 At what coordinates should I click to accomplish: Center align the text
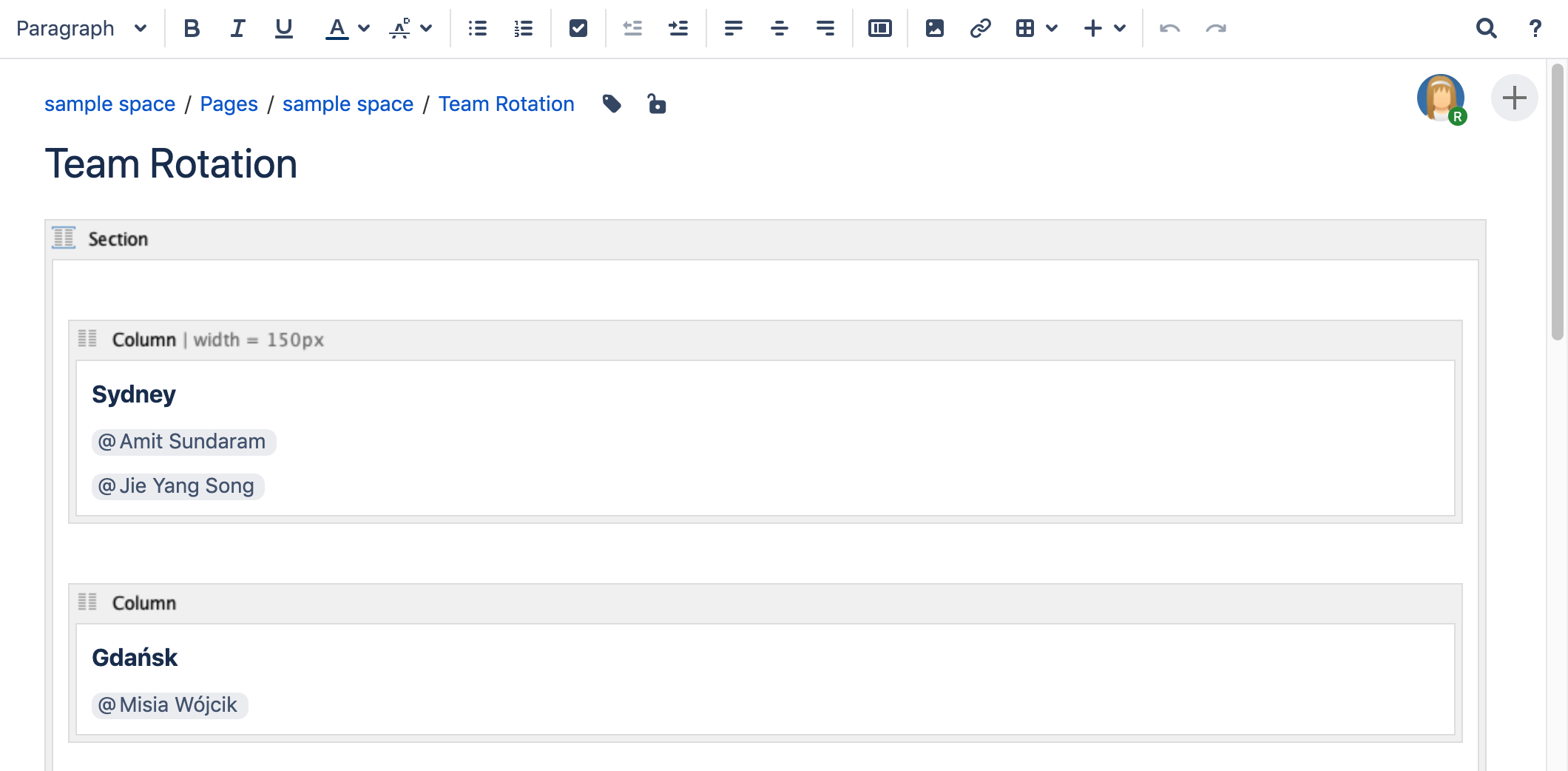tap(780, 28)
